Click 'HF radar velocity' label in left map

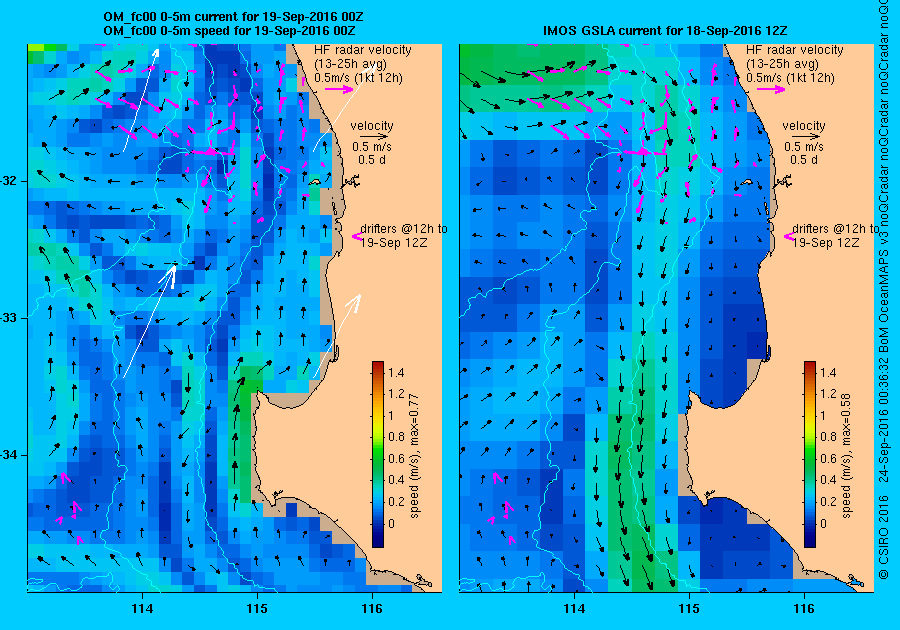[x=363, y=50]
